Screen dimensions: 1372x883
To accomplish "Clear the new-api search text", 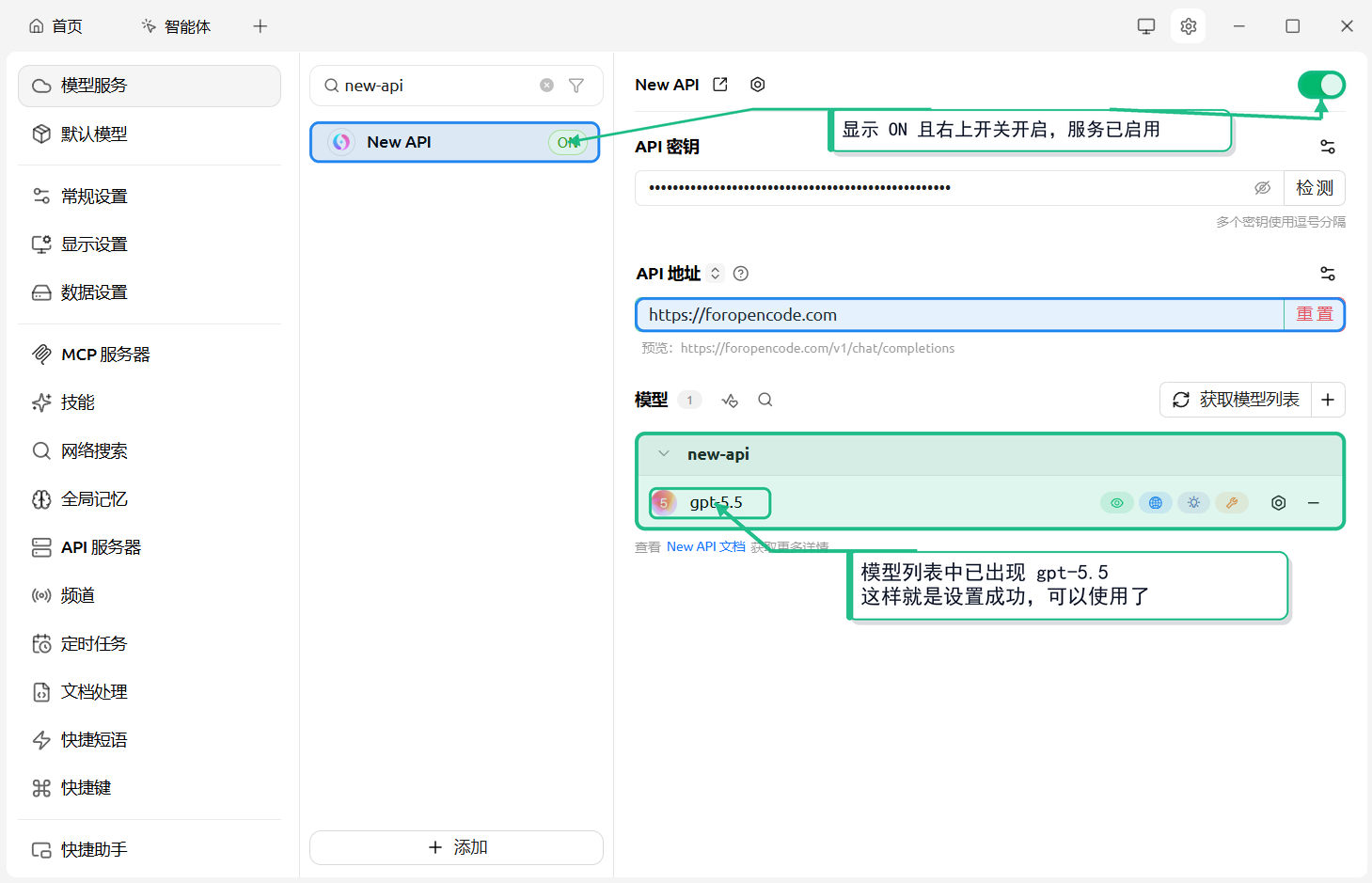I will (x=546, y=86).
